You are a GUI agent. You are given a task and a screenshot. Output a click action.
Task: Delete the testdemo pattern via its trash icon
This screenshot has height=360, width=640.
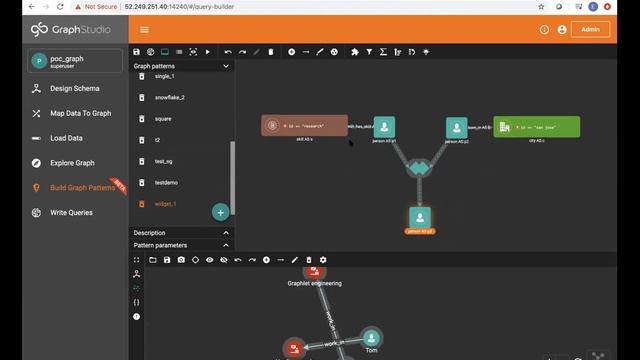(142, 182)
